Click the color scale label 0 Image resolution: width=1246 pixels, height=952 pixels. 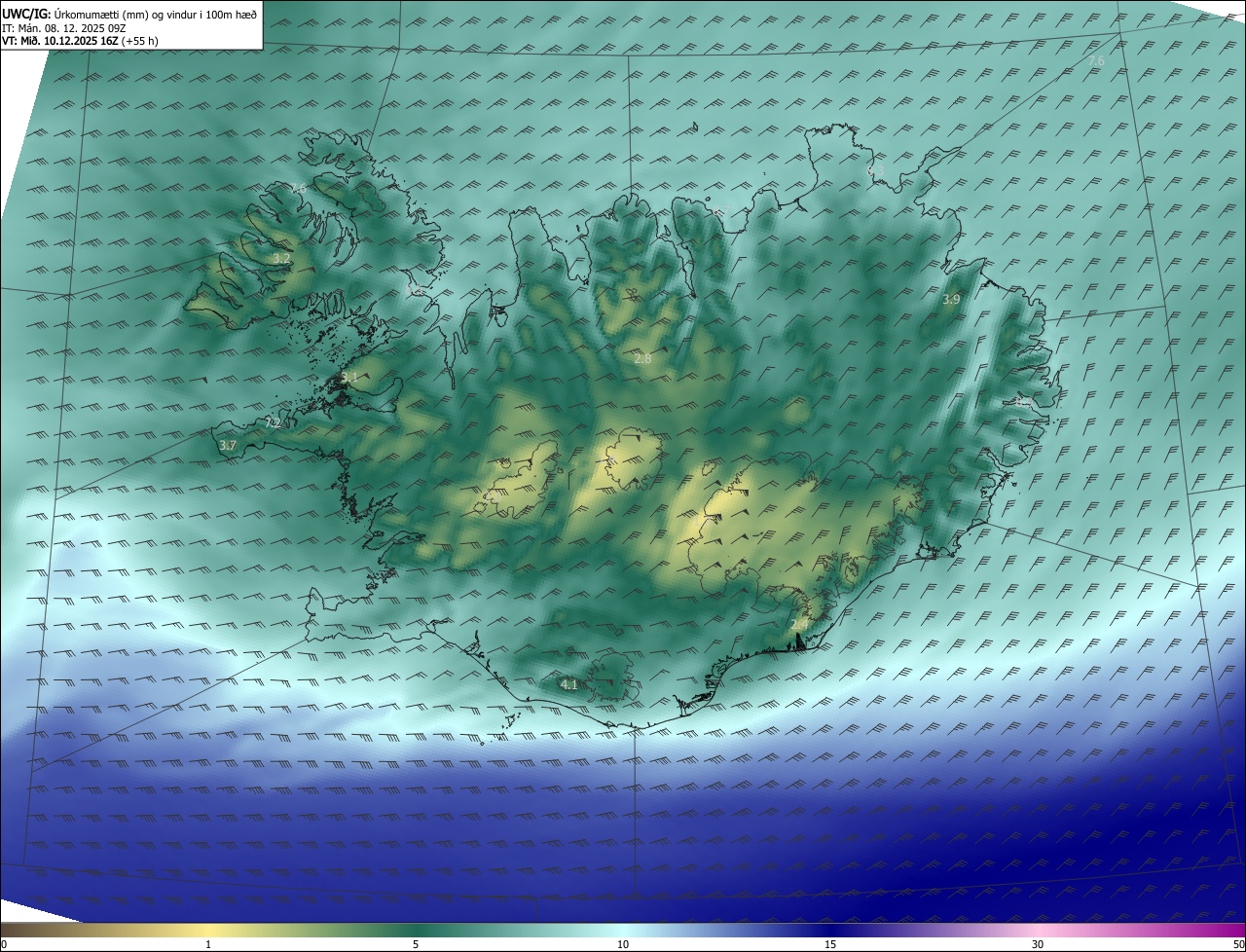pyautogui.click(x=4, y=944)
